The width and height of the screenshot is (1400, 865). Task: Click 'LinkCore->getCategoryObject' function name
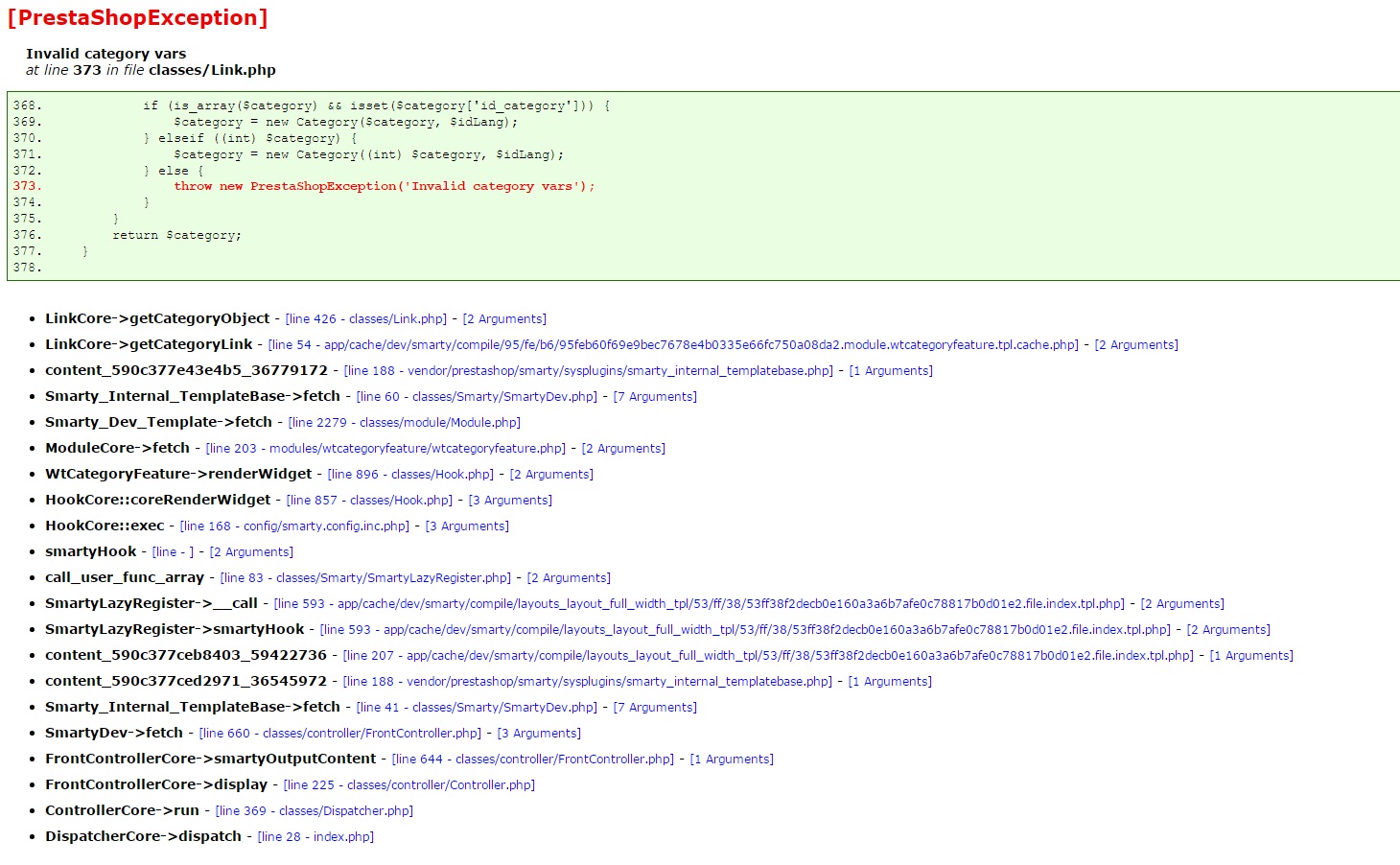[x=157, y=318]
